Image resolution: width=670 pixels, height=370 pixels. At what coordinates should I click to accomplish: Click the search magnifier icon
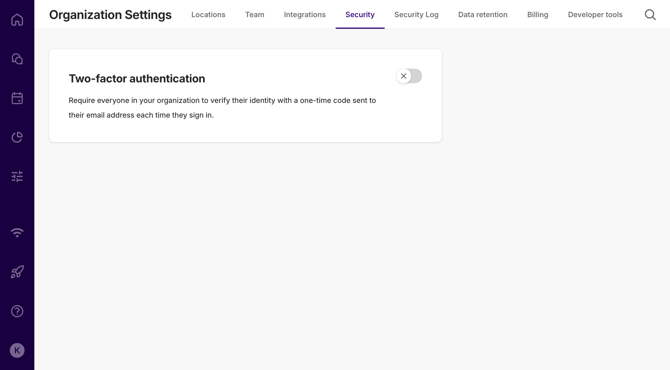(x=650, y=15)
